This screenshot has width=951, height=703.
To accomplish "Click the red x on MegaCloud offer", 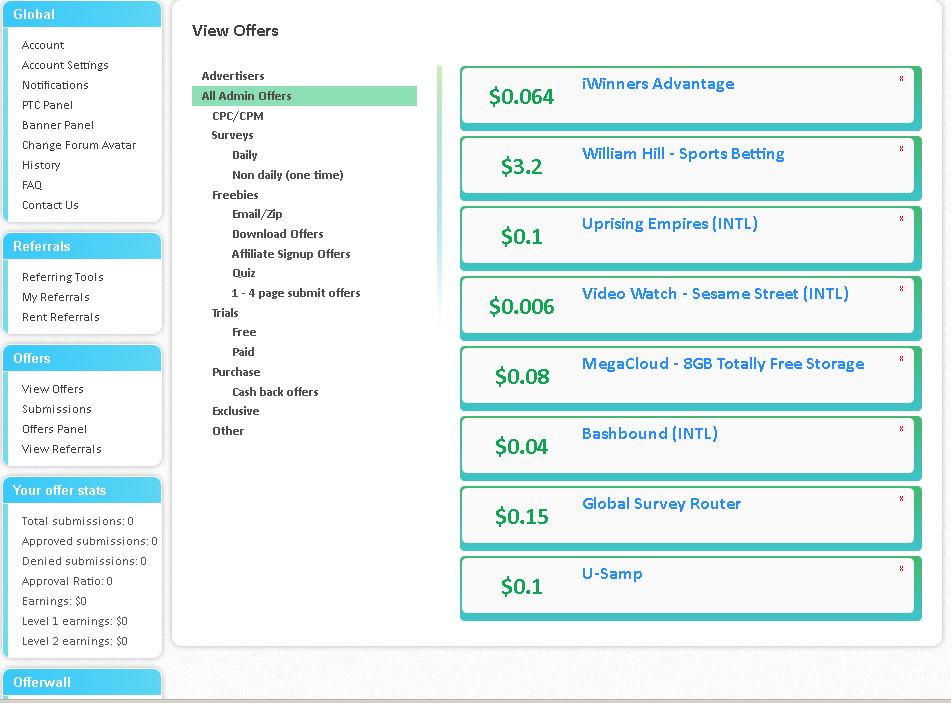I will tap(901, 359).
